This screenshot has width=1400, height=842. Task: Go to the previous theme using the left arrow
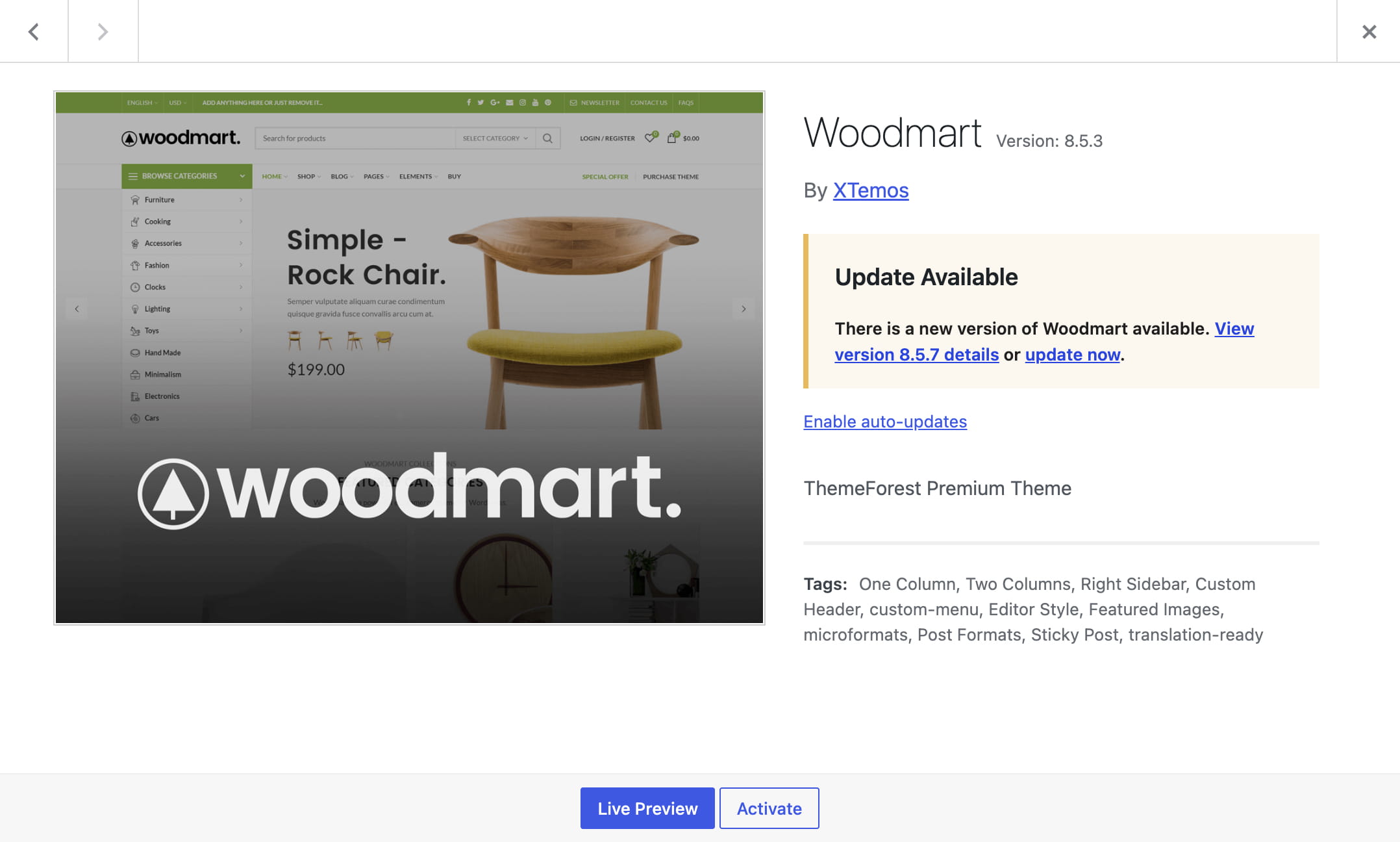[34, 31]
